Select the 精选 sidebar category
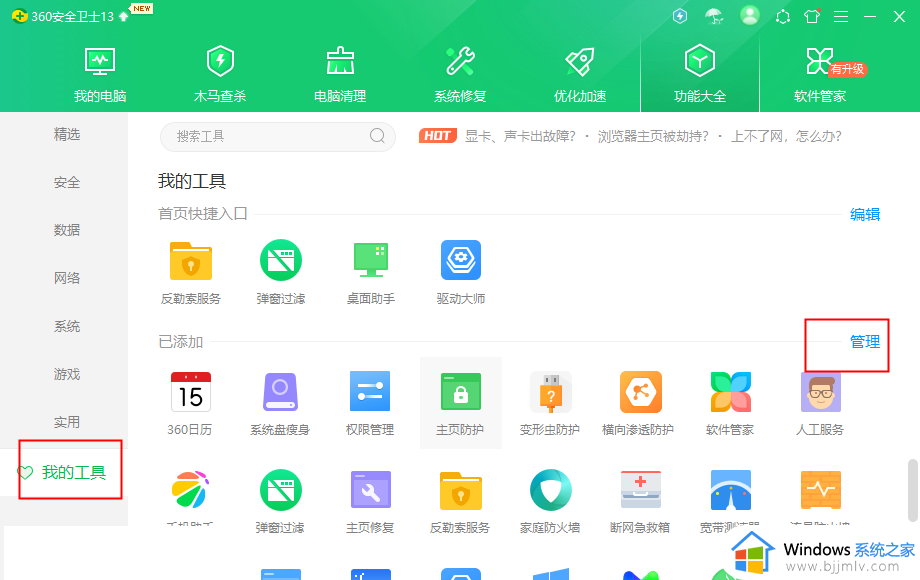The image size is (920, 580). pos(66,134)
